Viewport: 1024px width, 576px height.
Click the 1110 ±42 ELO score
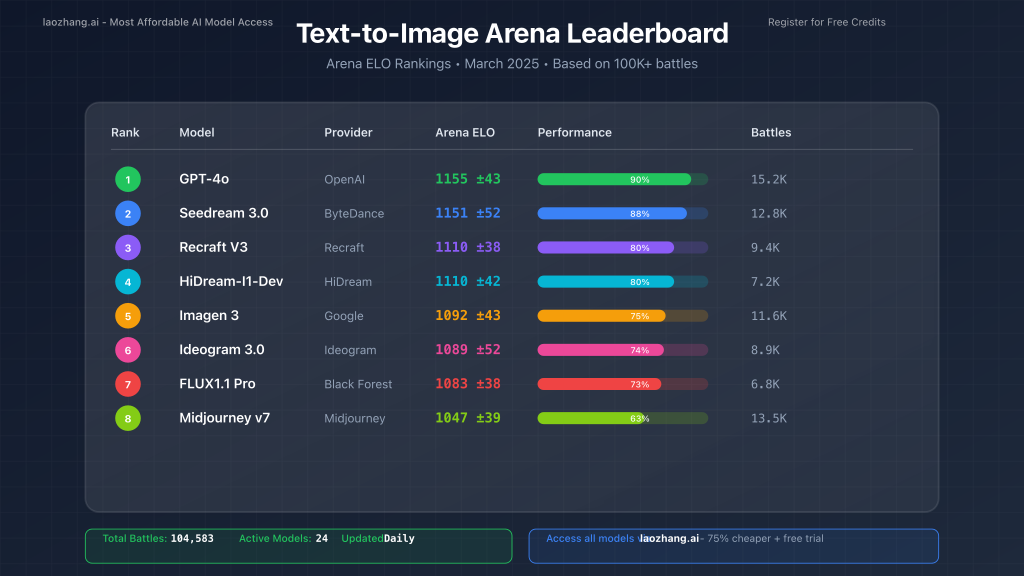(x=468, y=281)
